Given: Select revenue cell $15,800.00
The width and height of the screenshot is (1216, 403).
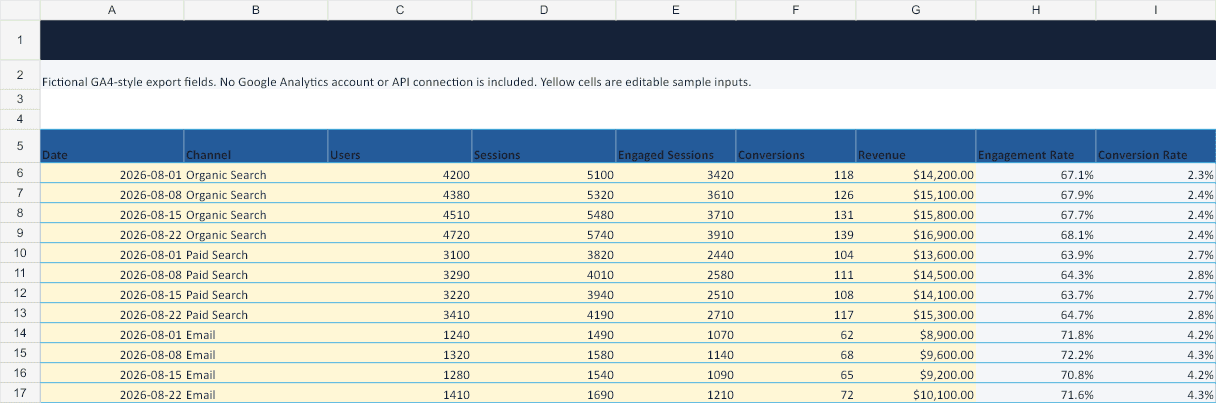Looking at the screenshot, I should click(x=916, y=214).
